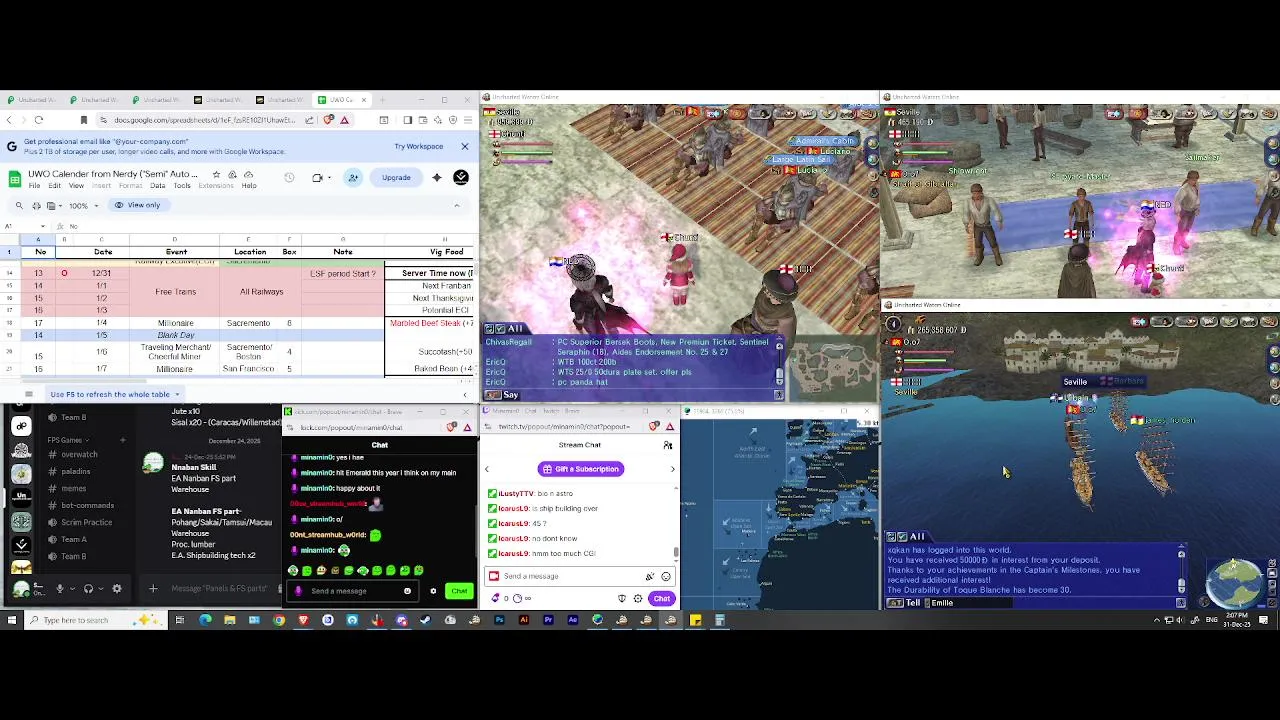Open Brave Shields icon in the spreadsheet browser

coord(329,120)
